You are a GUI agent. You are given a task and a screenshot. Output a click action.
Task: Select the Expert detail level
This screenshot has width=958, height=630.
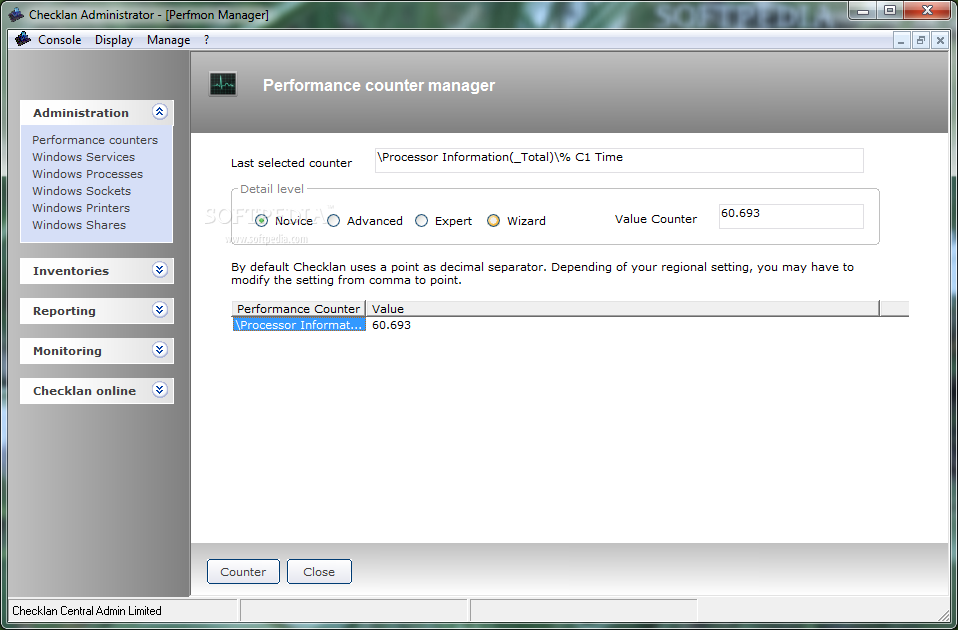tap(422, 221)
